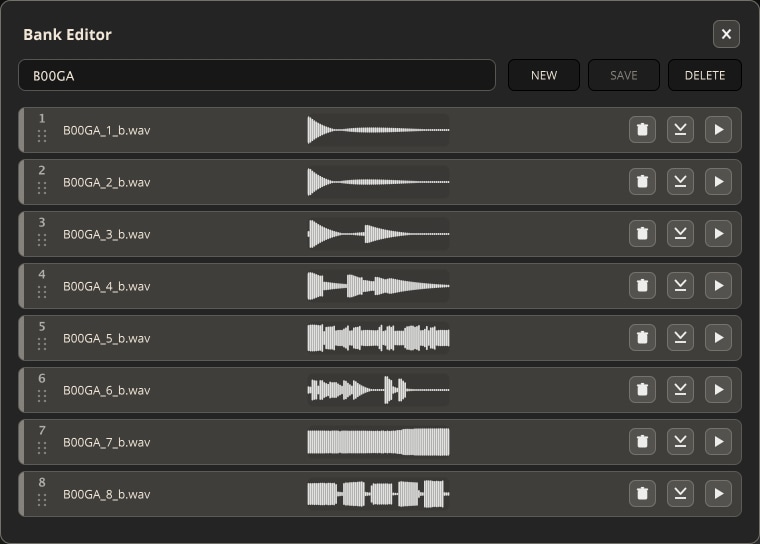
Task: Download sample B00GA_6_b.wav
Action: [x=680, y=389]
